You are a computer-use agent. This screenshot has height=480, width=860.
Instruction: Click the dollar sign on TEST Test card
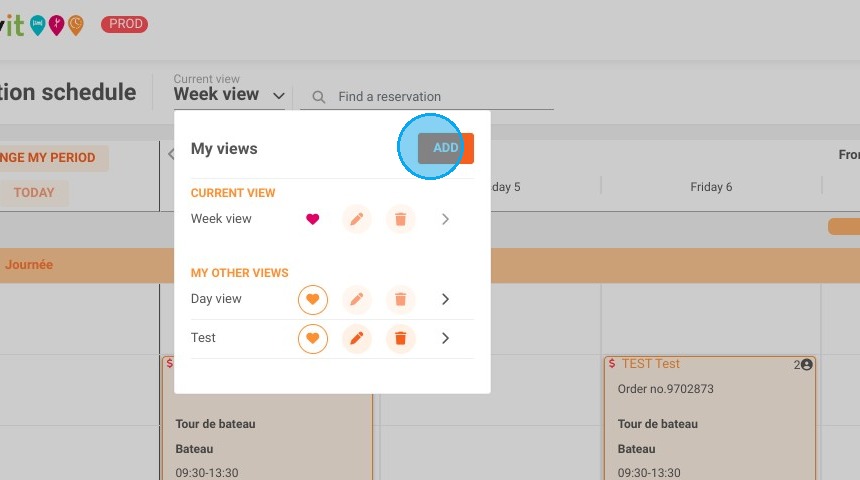pos(612,363)
